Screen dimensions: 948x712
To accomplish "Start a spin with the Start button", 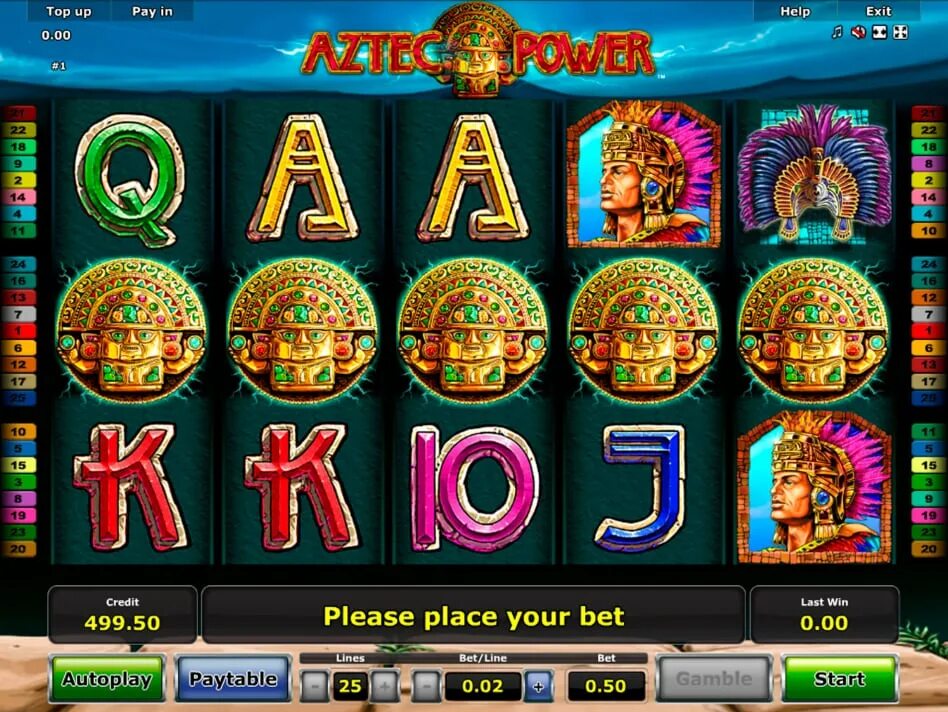I will click(839, 679).
